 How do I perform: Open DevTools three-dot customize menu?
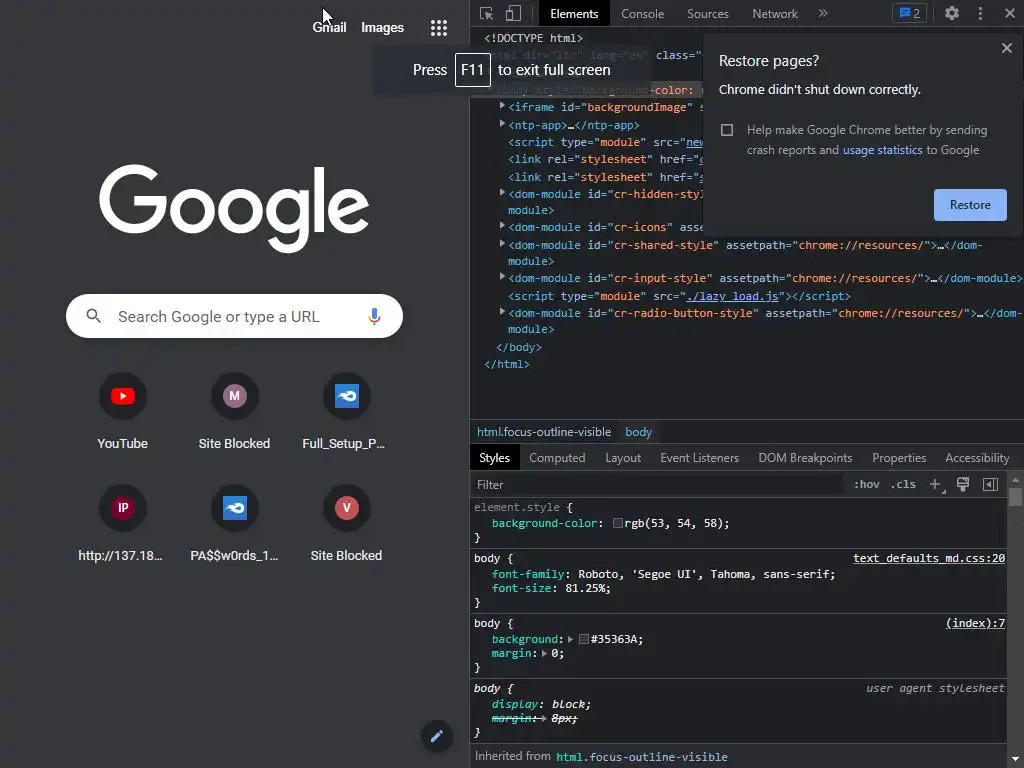pos(980,13)
